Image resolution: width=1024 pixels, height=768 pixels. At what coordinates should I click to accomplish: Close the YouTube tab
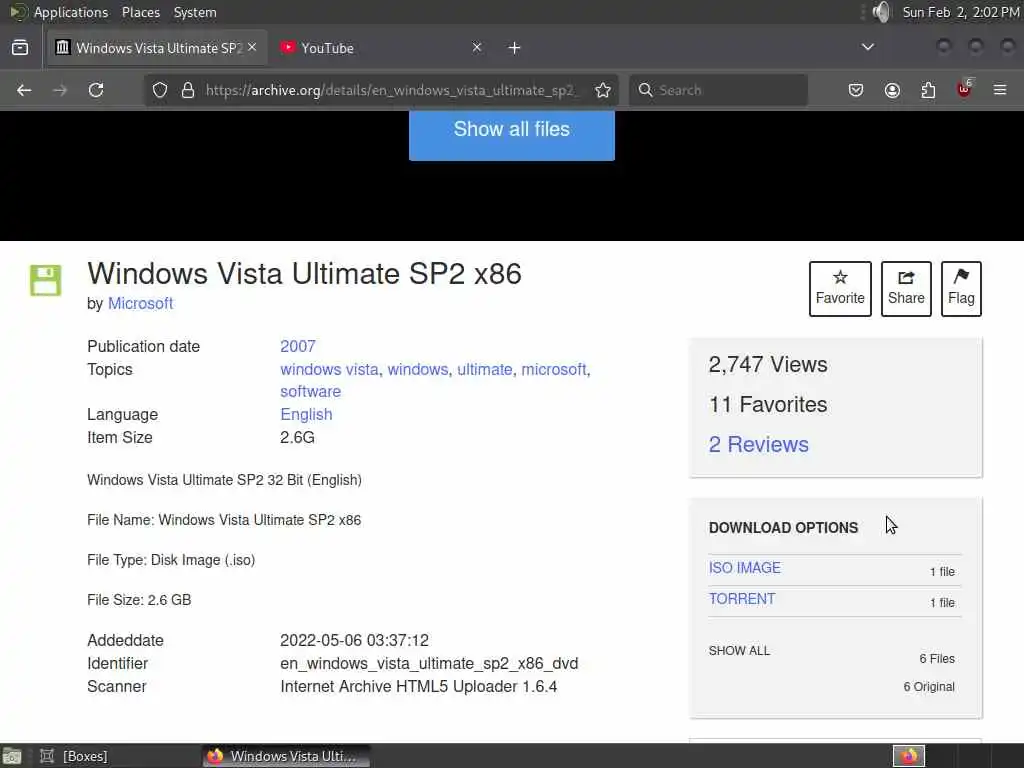click(x=477, y=47)
